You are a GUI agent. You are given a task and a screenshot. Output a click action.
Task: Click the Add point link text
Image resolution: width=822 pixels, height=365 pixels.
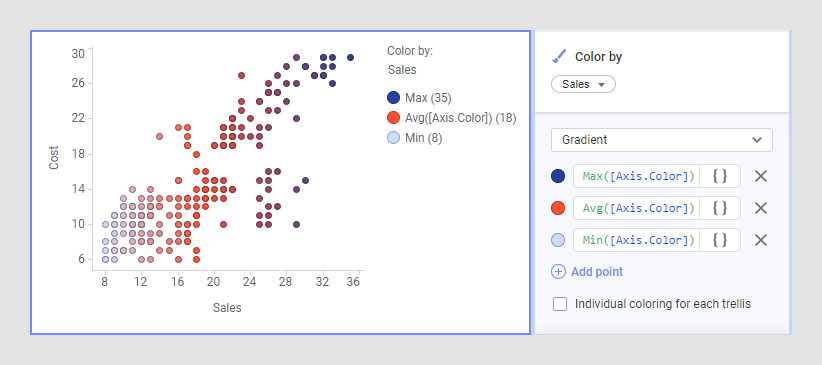pyautogui.click(x=597, y=272)
